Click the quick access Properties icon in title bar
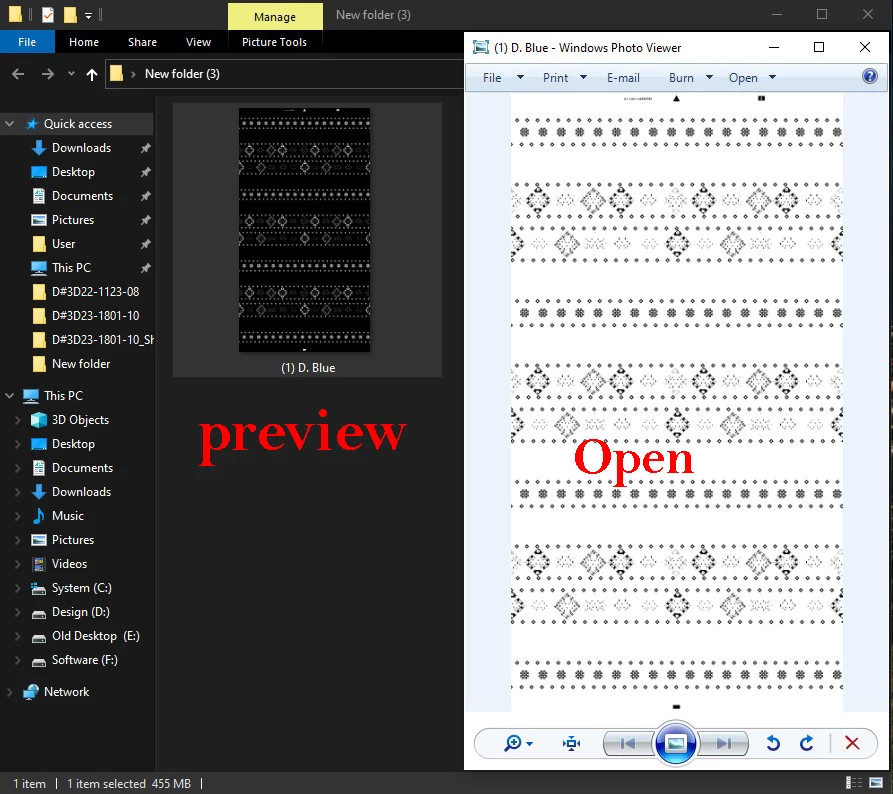The height and width of the screenshot is (794, 893). pos(48,15)
